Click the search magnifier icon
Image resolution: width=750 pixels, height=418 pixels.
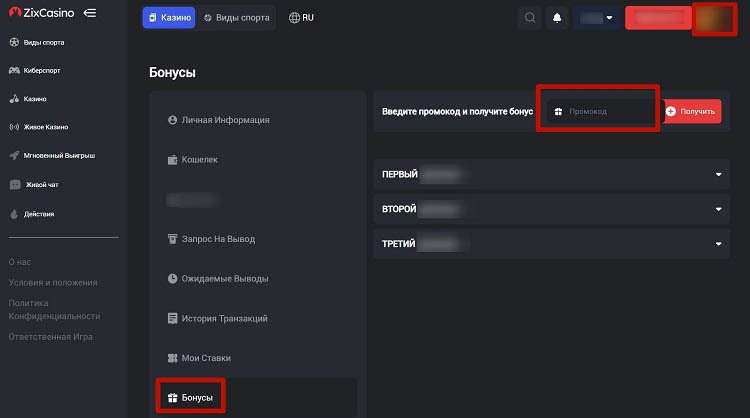point(530,18)
